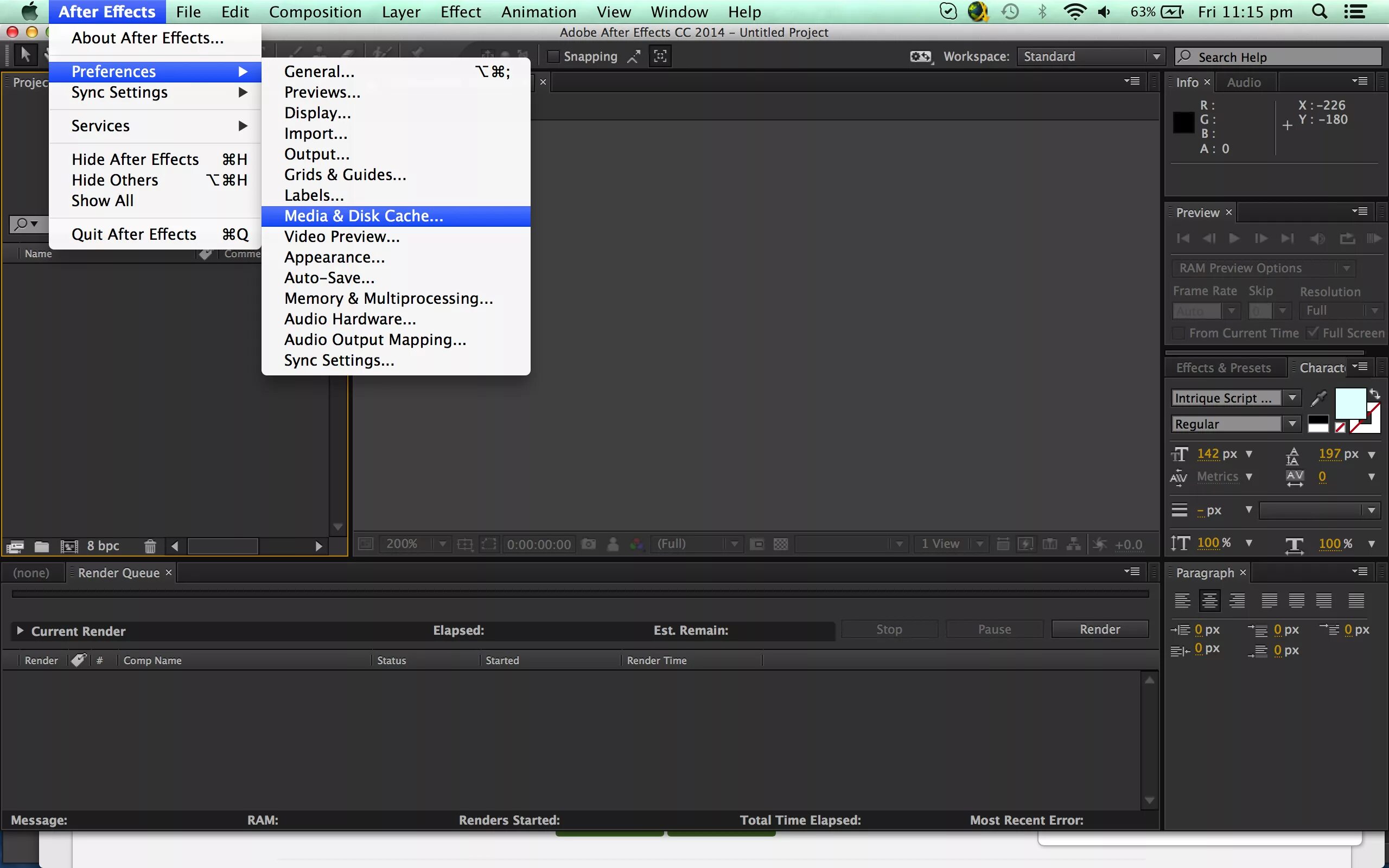
Task: Click the Render button
Action: pyautogui.click(x=1100, y=629)
